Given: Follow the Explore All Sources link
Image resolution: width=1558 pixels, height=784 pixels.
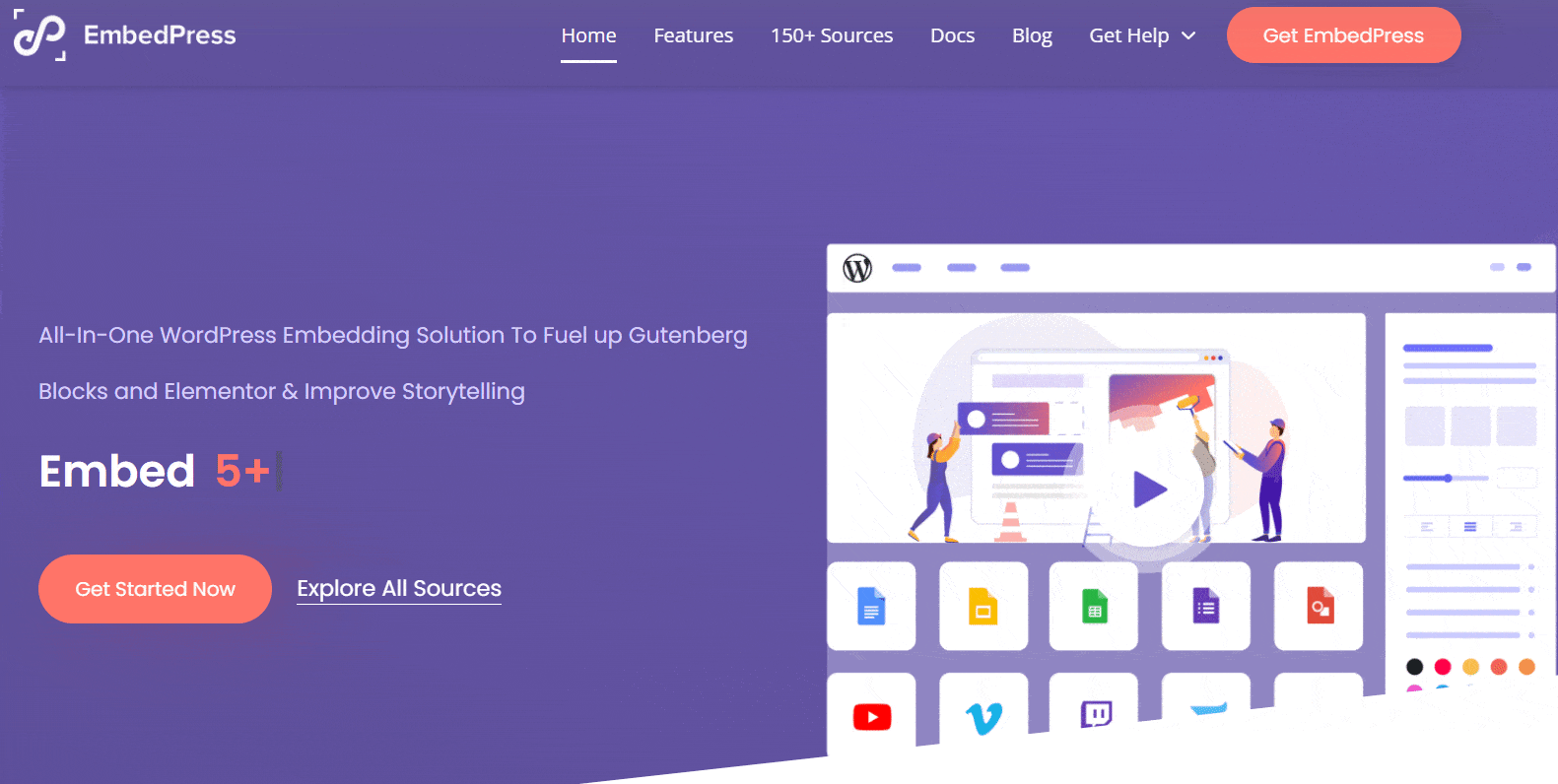Looking at the screenshot, I should point(399,588).
